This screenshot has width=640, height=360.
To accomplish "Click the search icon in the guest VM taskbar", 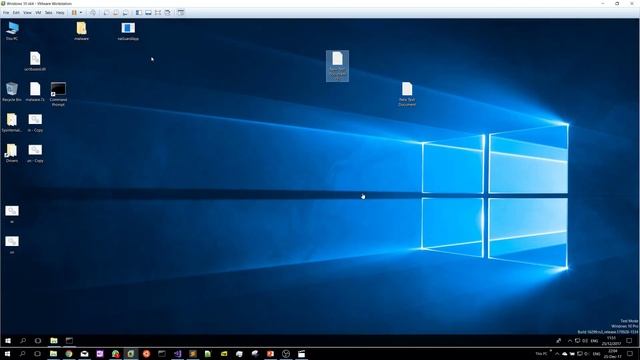I will tap(23, 340).
